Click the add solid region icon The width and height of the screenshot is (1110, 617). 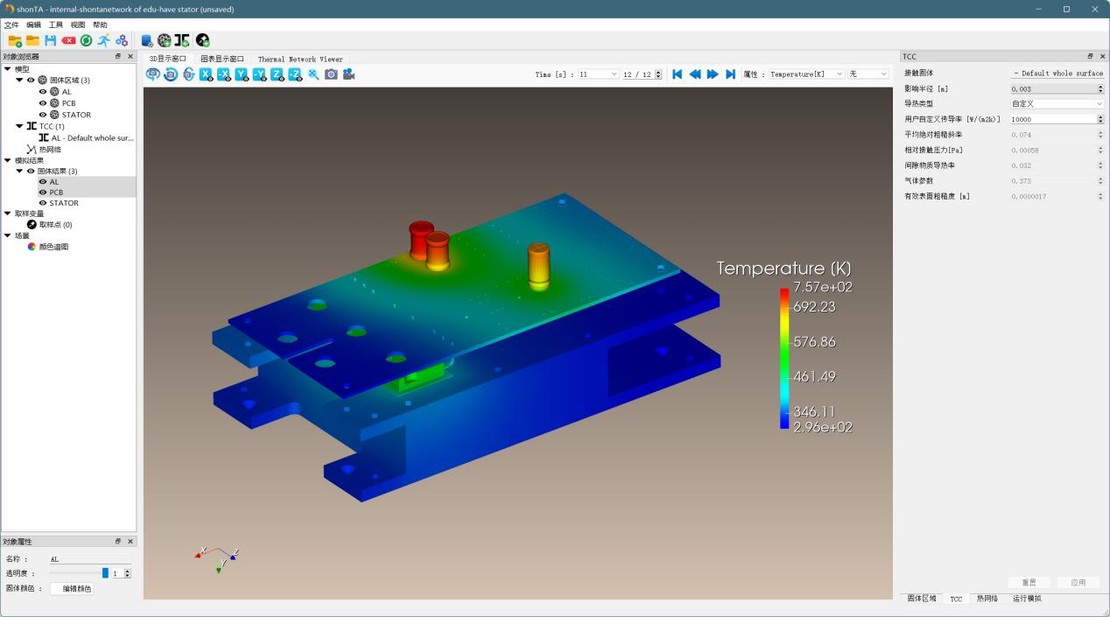164,40
